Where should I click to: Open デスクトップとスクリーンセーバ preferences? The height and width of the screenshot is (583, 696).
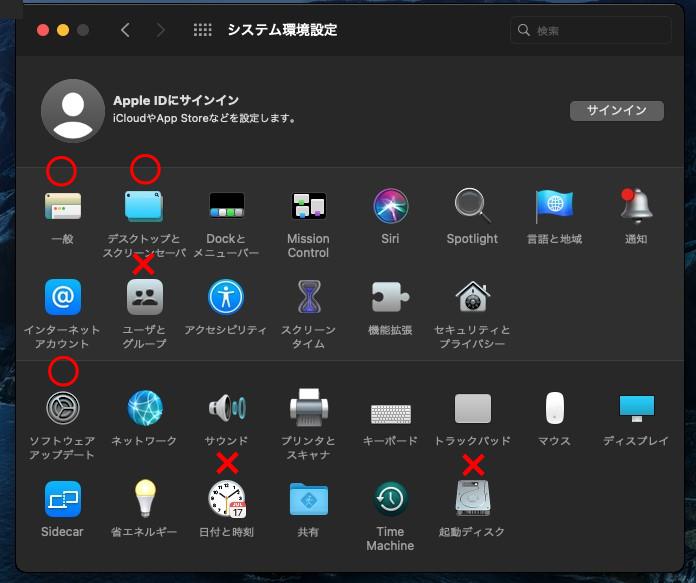pyautogui.click(x=144, y=206)
